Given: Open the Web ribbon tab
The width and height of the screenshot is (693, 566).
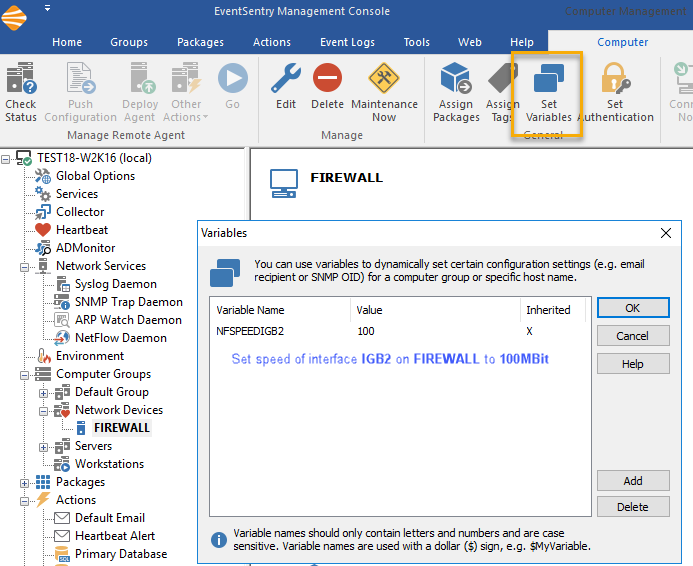Looking at the screenshot, I should point(469,42).
